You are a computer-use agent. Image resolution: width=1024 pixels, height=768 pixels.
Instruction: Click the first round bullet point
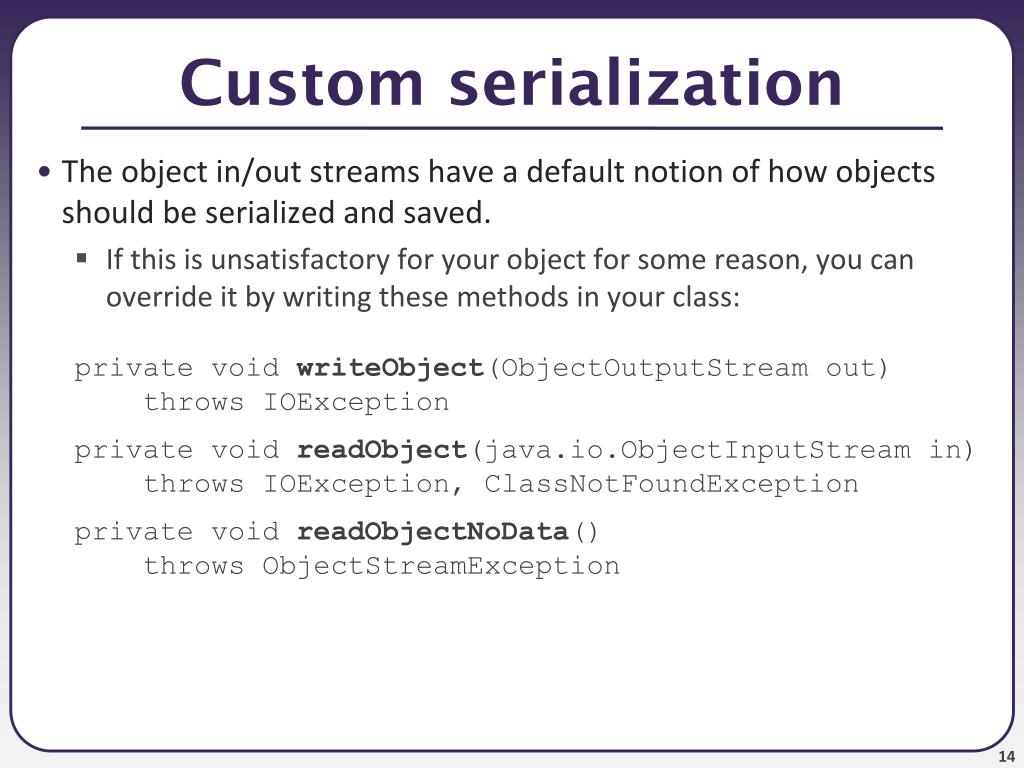tap(44, 172)
